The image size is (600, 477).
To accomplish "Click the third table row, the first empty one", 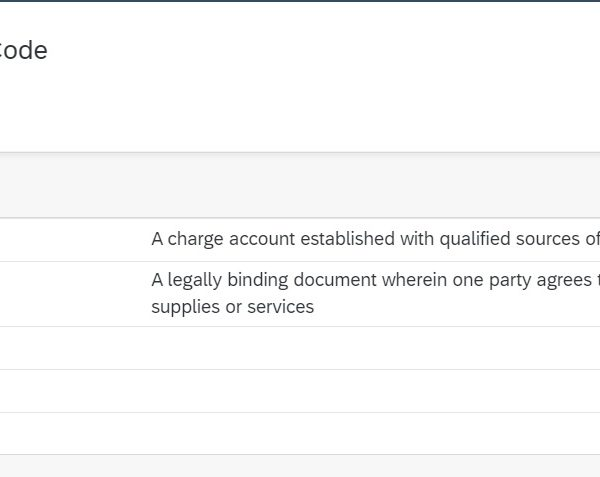I will [x=300, y=348].
